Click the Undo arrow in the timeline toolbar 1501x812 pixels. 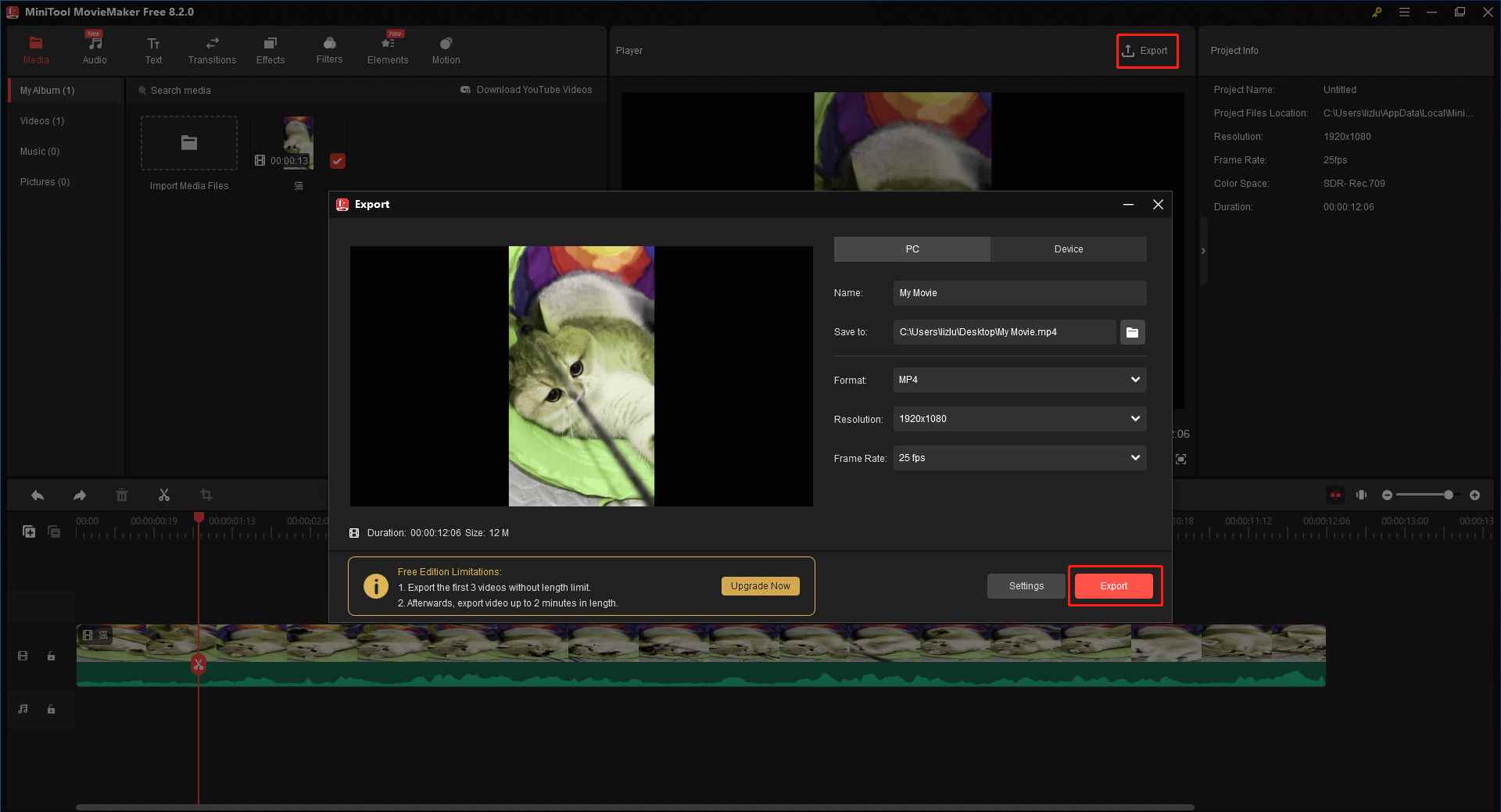37,495
